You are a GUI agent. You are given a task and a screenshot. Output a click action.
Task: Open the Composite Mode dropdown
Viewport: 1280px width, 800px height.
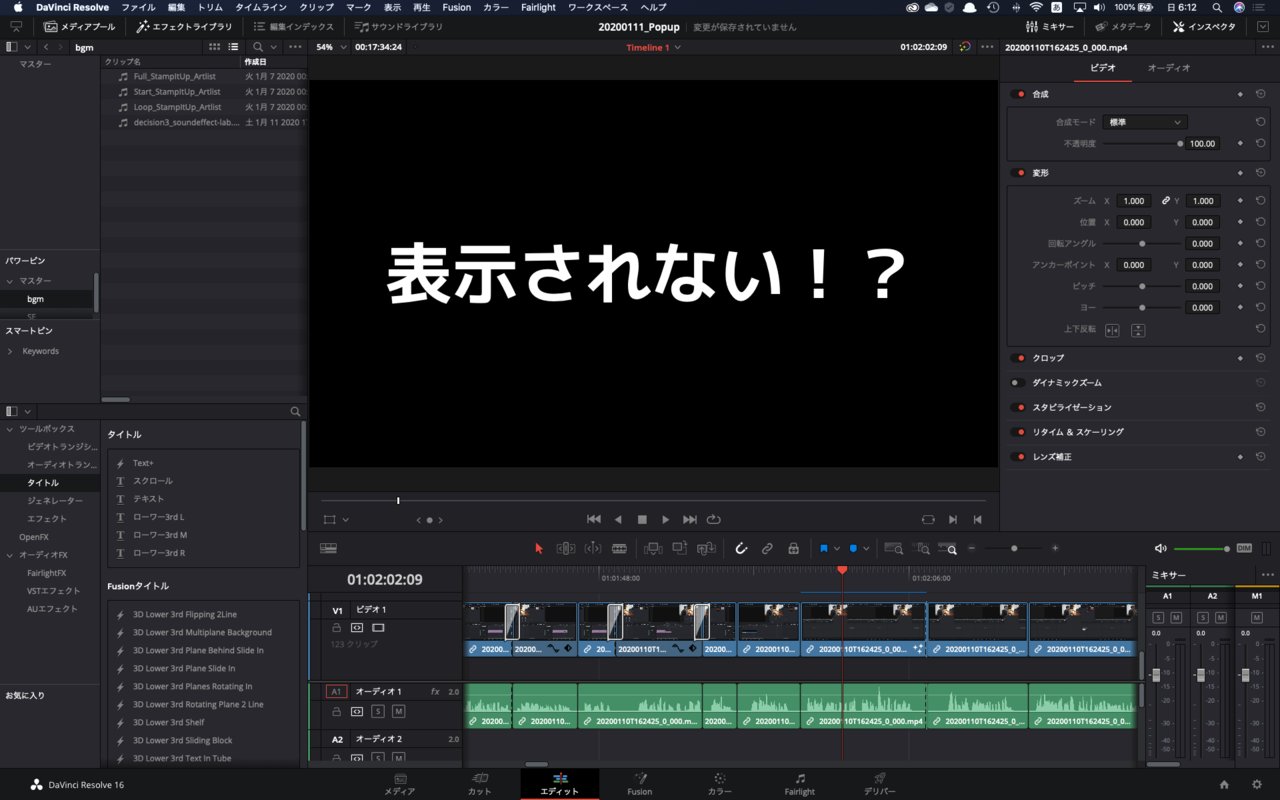click(x=1145, y=122)
